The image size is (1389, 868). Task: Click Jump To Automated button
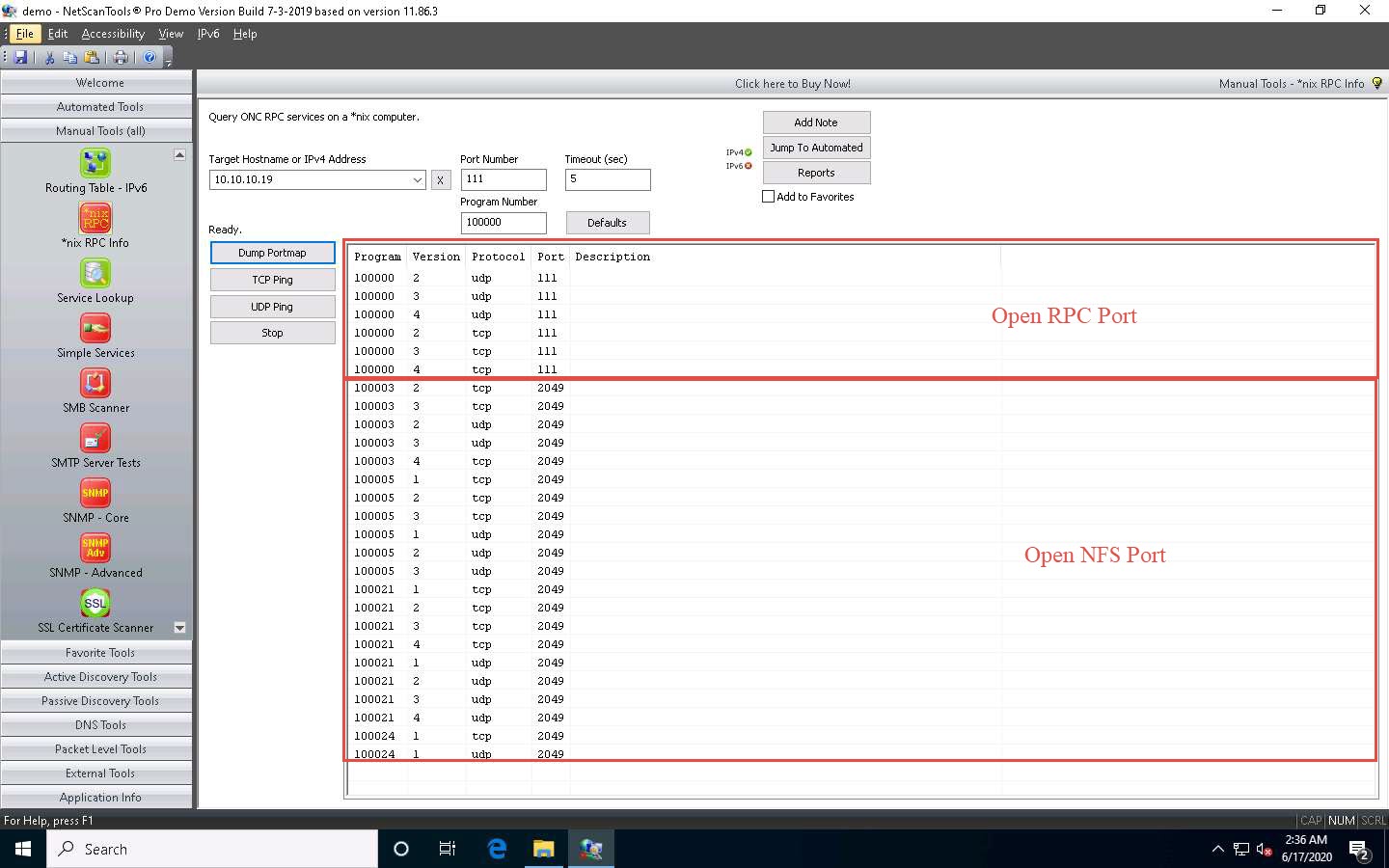[x=816, y=148]
